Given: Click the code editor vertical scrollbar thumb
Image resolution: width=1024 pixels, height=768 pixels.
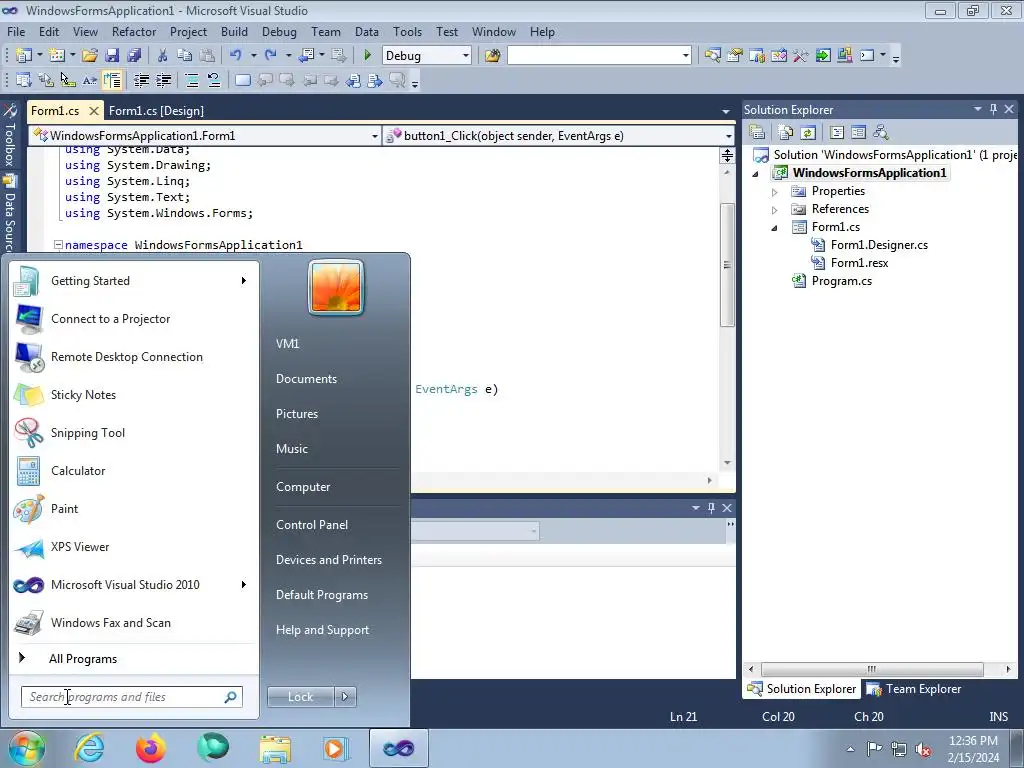Looking at the screenshot, I should pyautogui.click(x=727, y=264).
